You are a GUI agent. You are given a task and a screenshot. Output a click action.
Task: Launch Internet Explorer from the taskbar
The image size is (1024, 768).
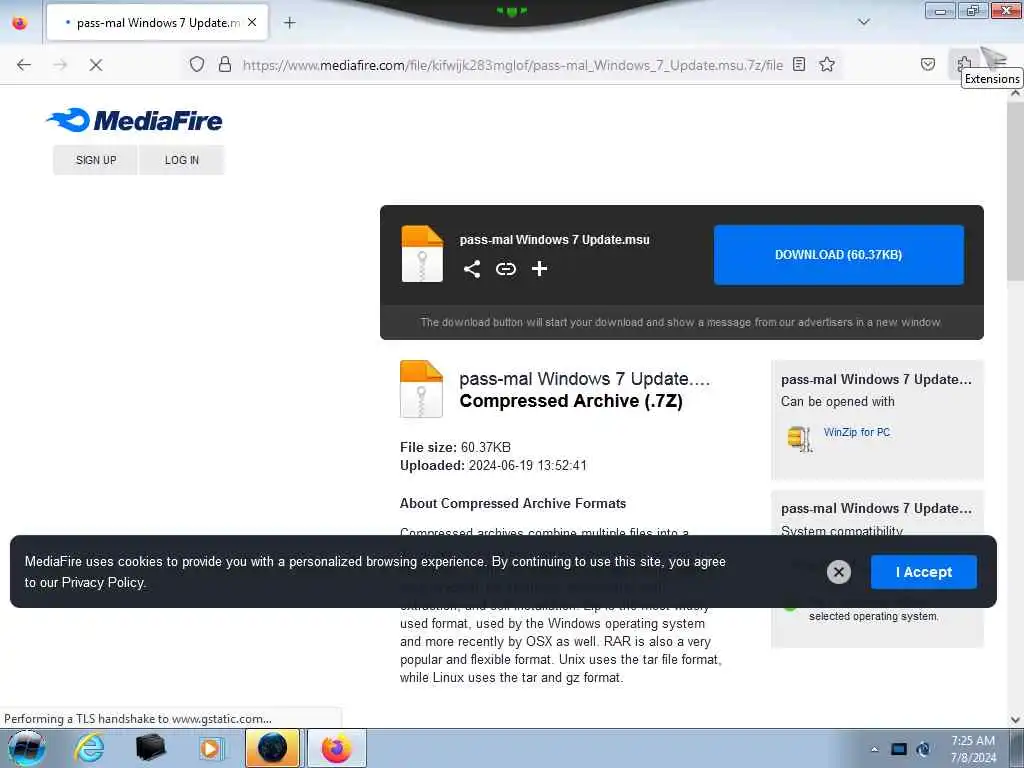coord(89,748)
